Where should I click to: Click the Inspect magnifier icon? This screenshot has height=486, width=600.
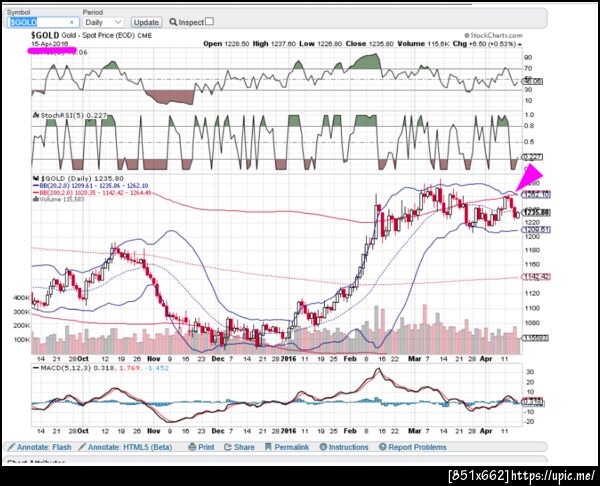[x=173, y=23]
